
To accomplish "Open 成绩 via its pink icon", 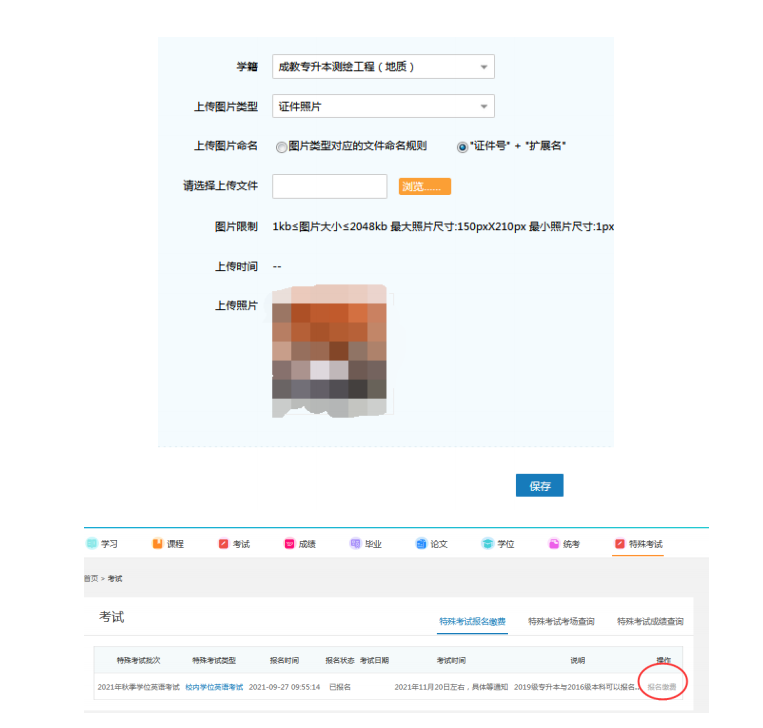I will [x=290, y=544].
